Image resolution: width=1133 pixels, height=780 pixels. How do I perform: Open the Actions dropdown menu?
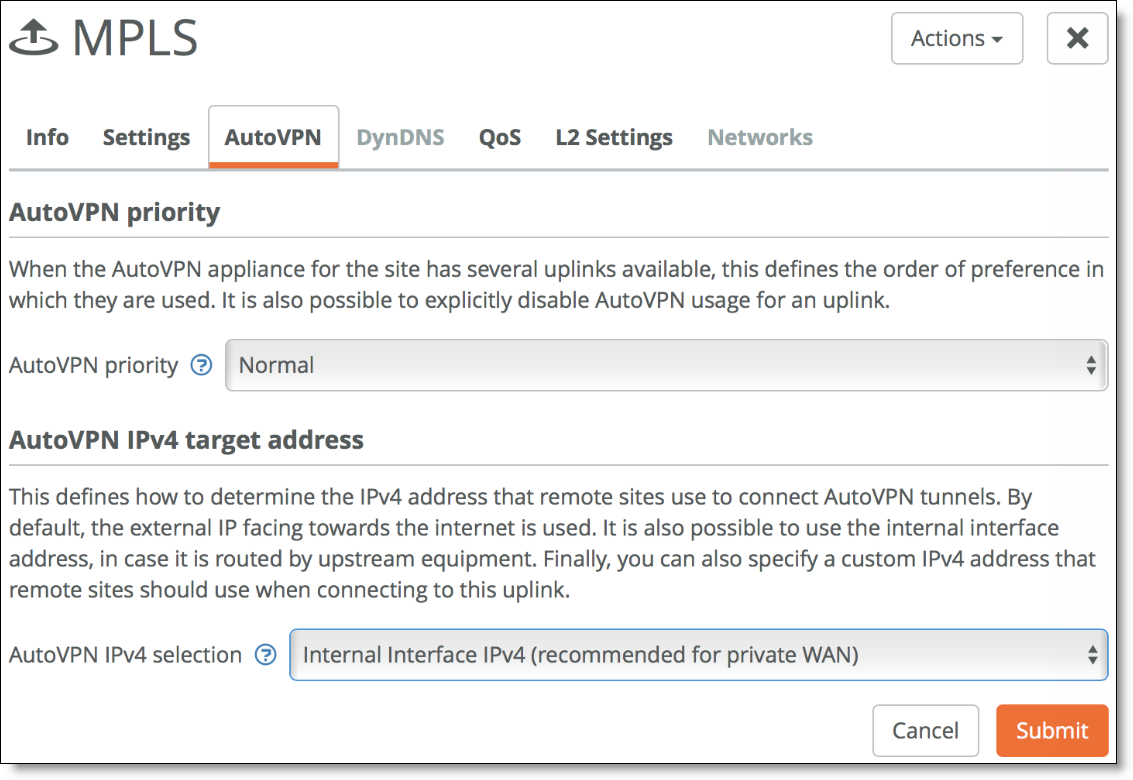[x=957, y=38]
